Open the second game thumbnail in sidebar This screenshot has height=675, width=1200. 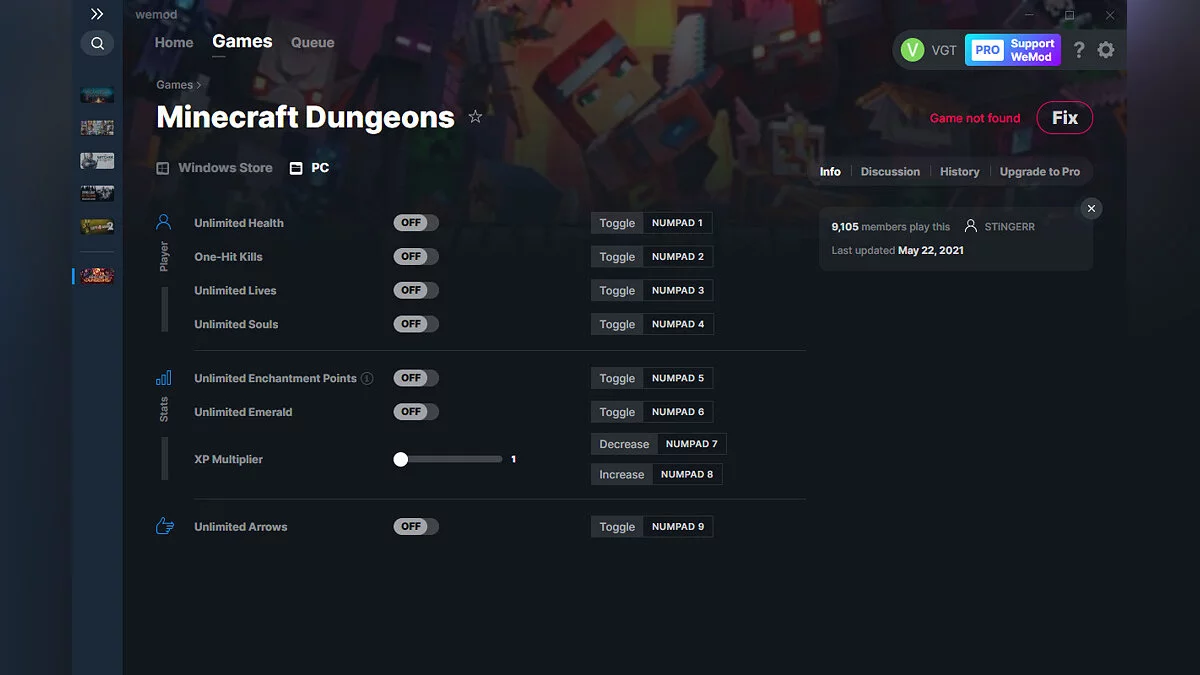(97, 128)
